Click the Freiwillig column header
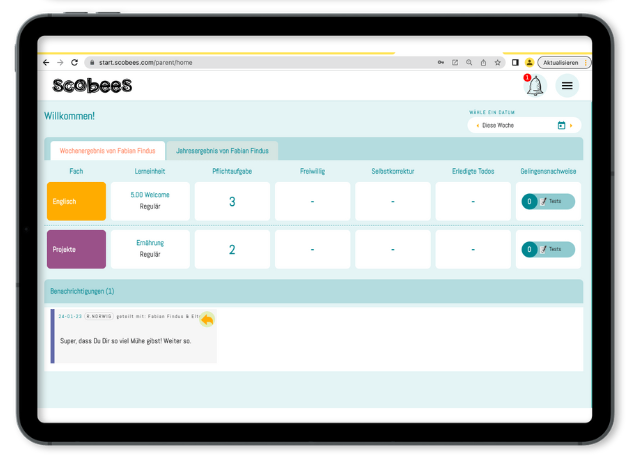629x460 pixels. [312, 171]
